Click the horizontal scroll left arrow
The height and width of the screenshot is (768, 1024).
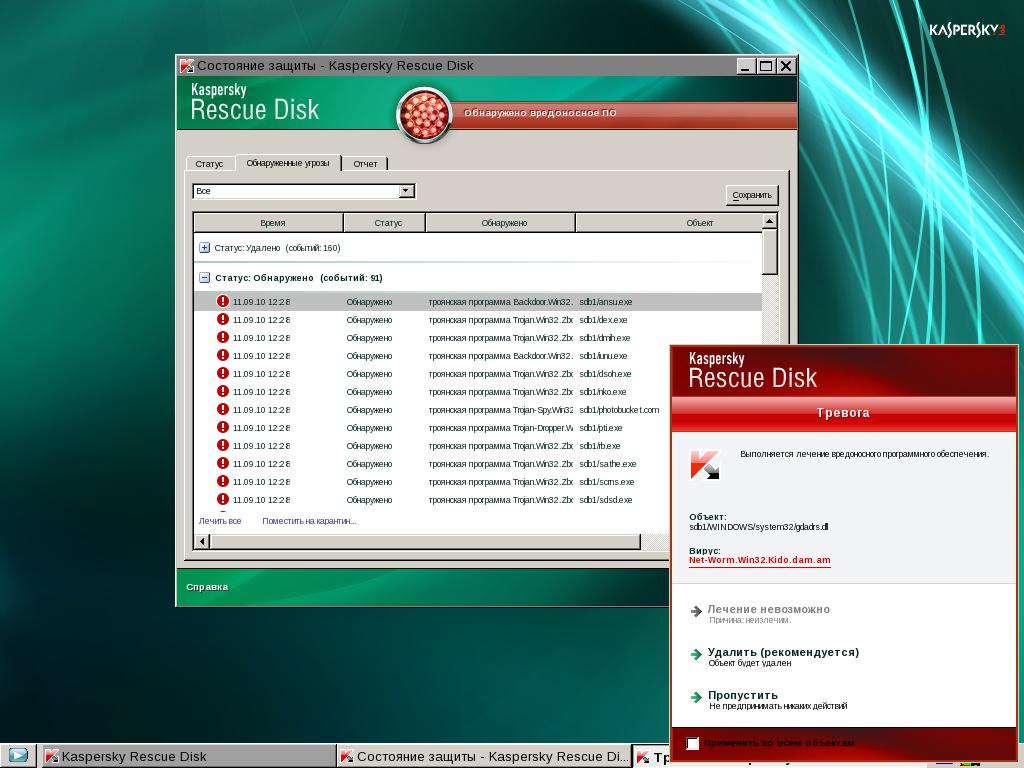pos(202,541)
